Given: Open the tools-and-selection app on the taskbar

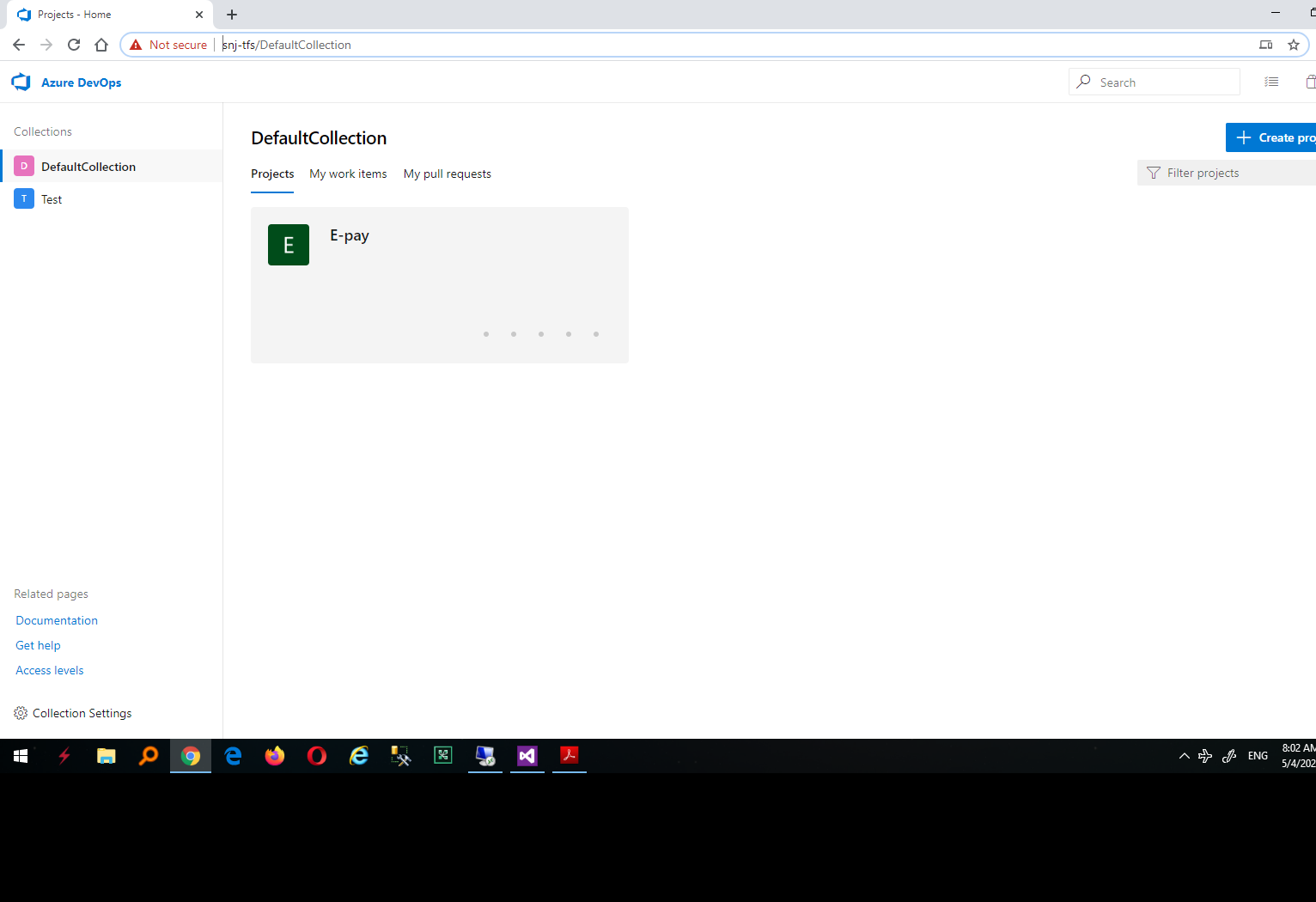Looking at the screenshot, I should pos(401,756).
